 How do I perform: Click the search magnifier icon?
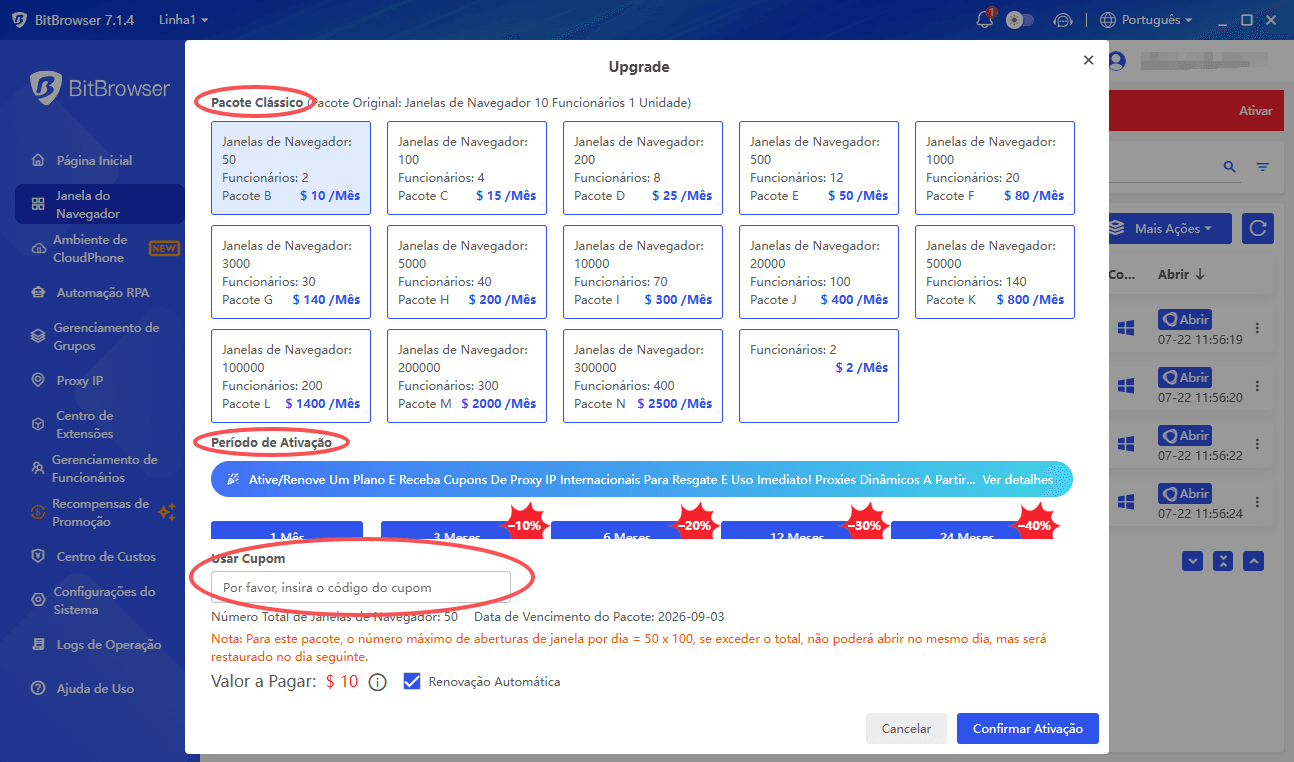[x=1230, y=167]
